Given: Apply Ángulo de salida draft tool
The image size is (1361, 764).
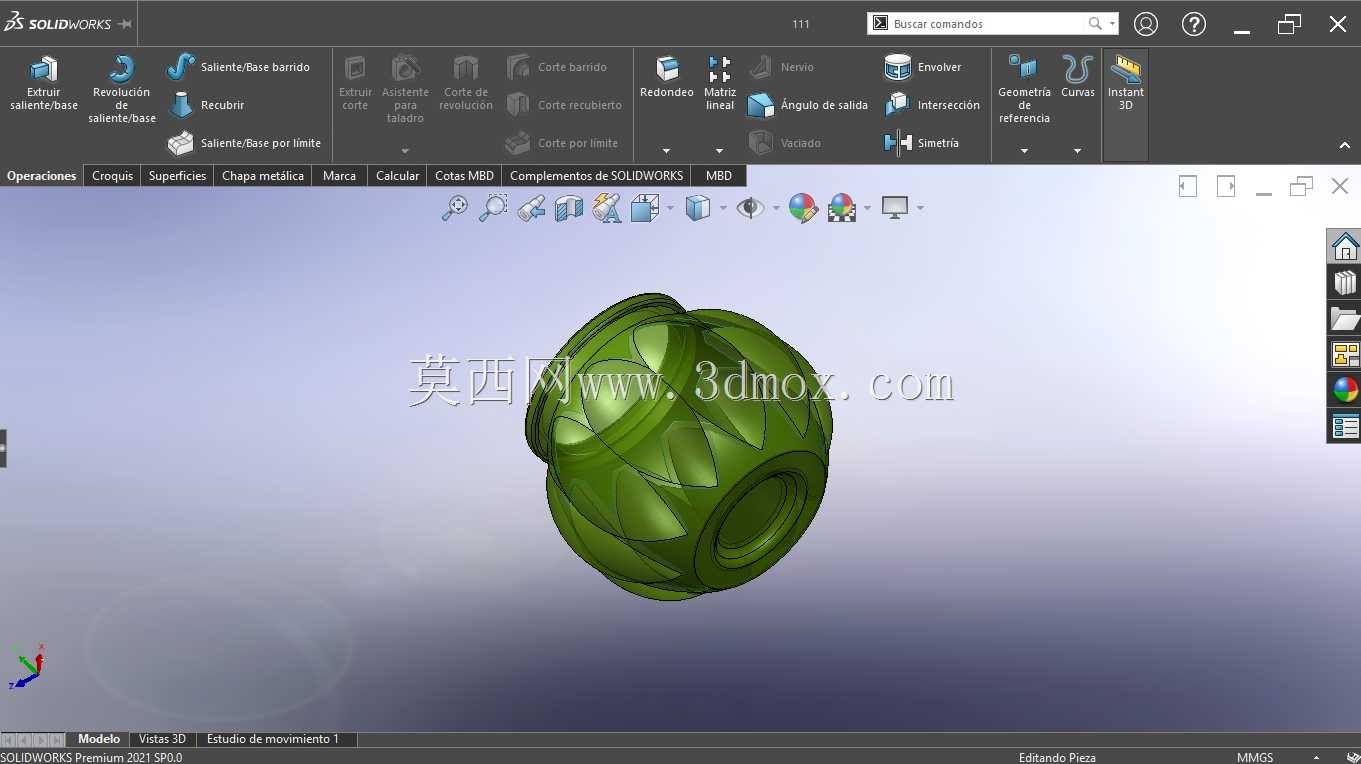Looking at the screenshot, I should pos(808,105).
